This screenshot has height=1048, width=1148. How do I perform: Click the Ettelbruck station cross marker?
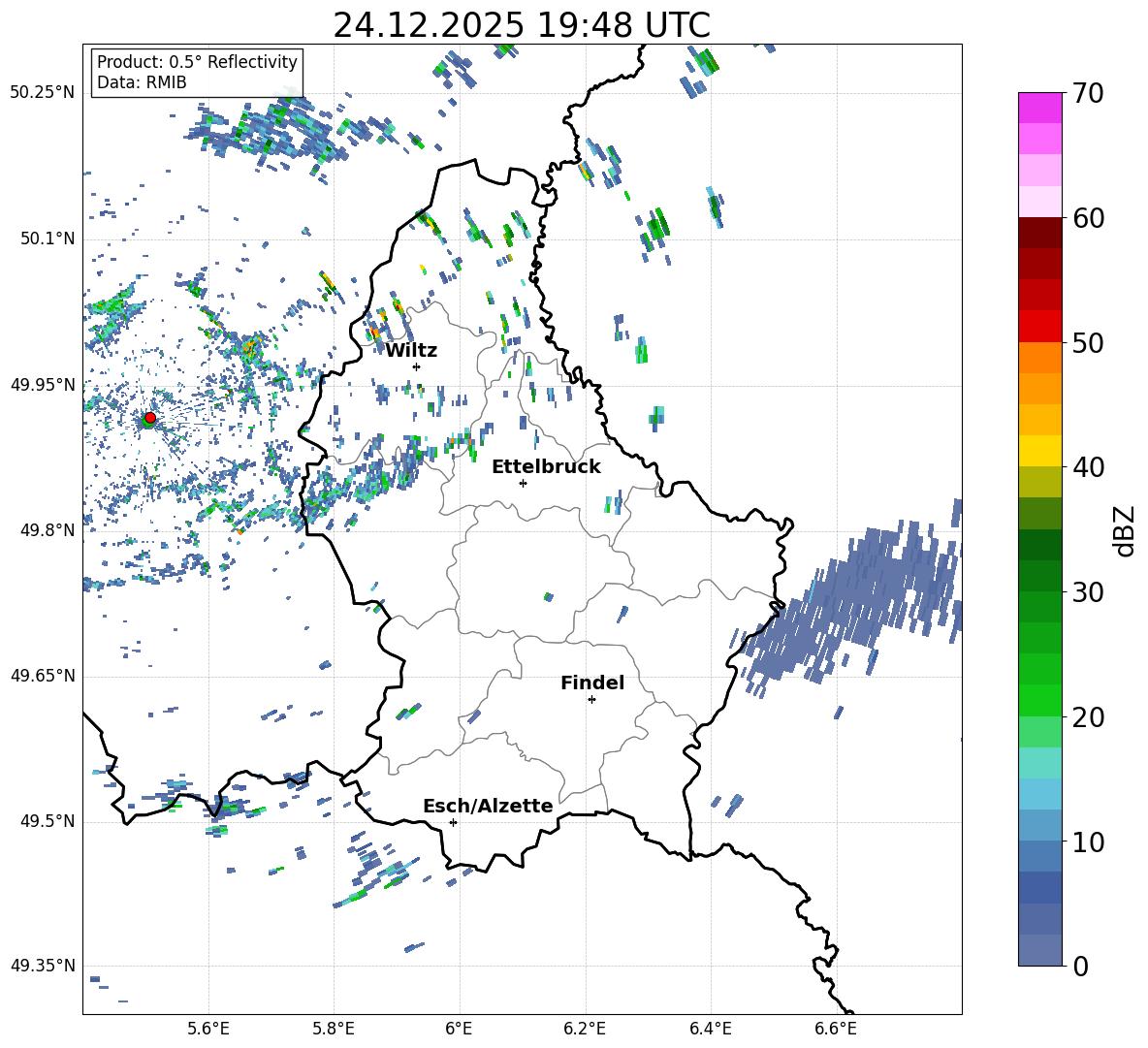click(523, 483)
